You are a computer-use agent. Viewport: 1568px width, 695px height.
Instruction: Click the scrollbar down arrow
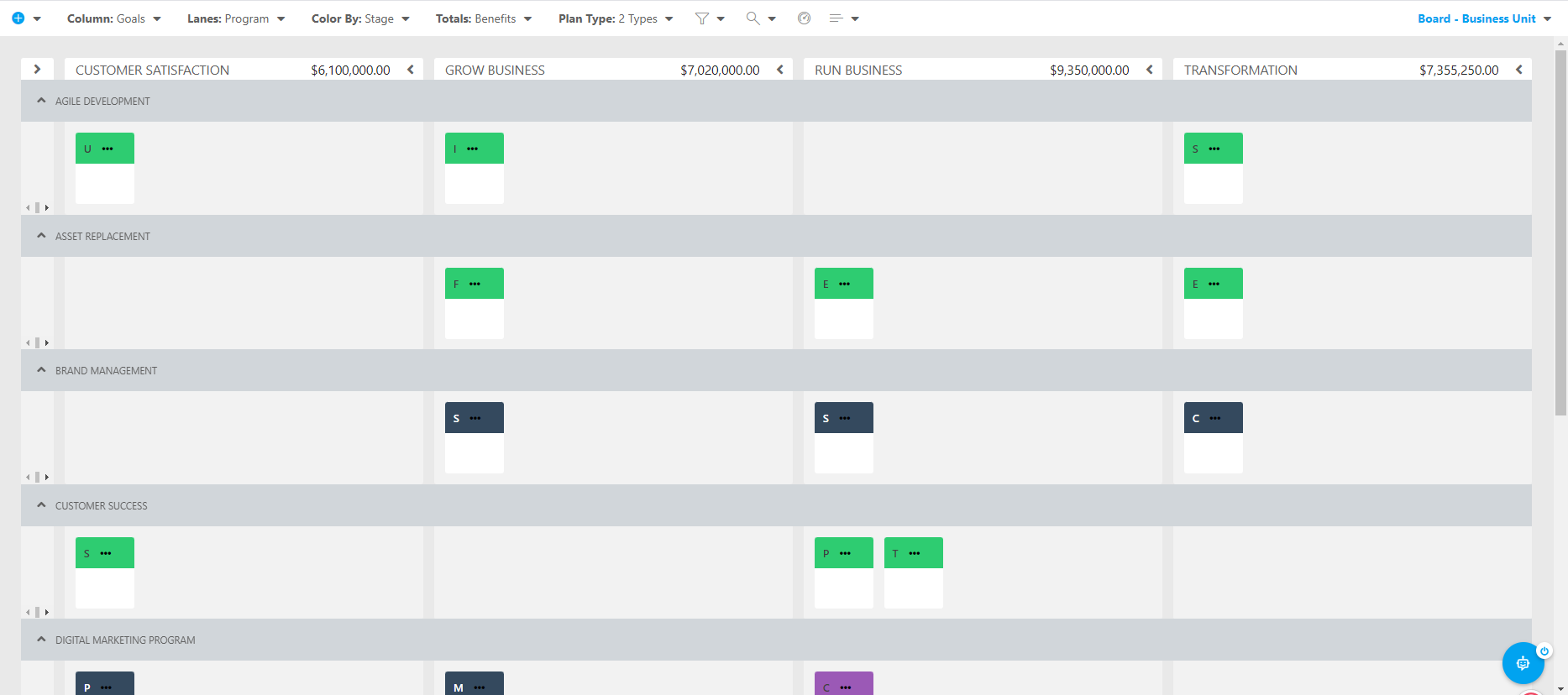[x=1560, y=689]
